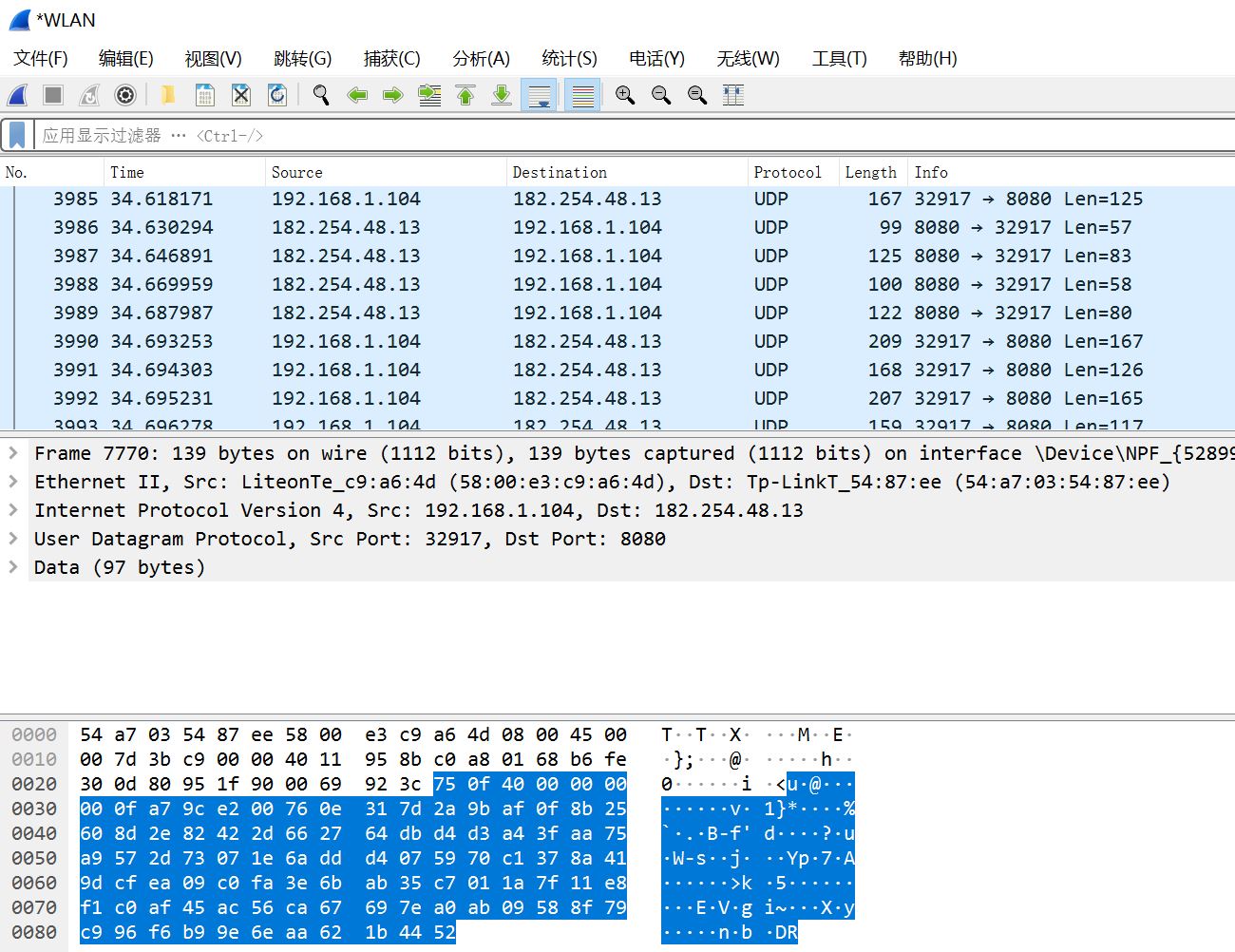Image resolution: width=1235 pixels, height=952 pixels.
Task: Open a capture file folder icon
Action: 168,95
